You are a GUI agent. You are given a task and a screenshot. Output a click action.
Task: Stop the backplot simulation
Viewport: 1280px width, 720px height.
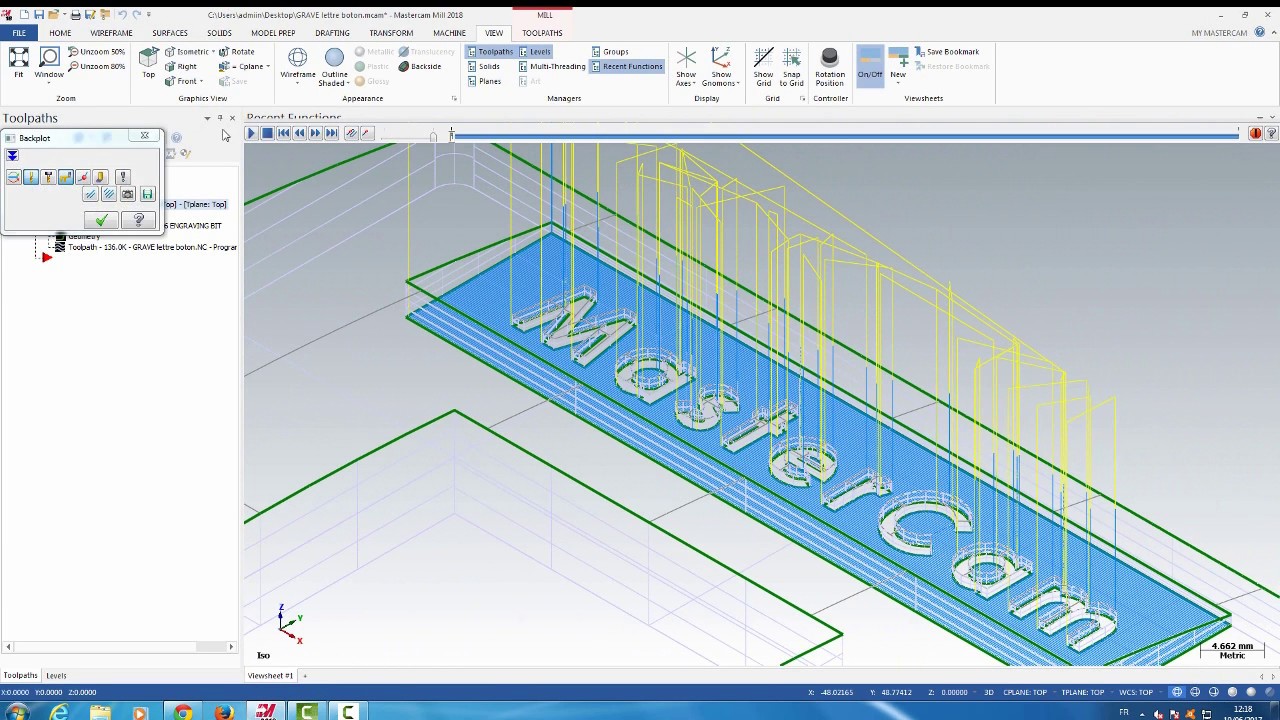(x=268, y=132)
